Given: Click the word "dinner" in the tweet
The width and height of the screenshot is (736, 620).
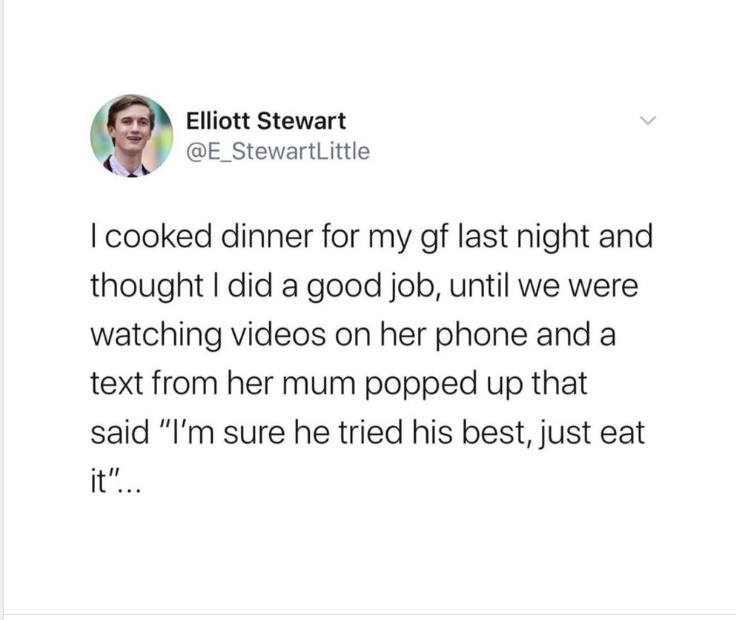Looking at the screenshot, I should [x=267, y=236].
